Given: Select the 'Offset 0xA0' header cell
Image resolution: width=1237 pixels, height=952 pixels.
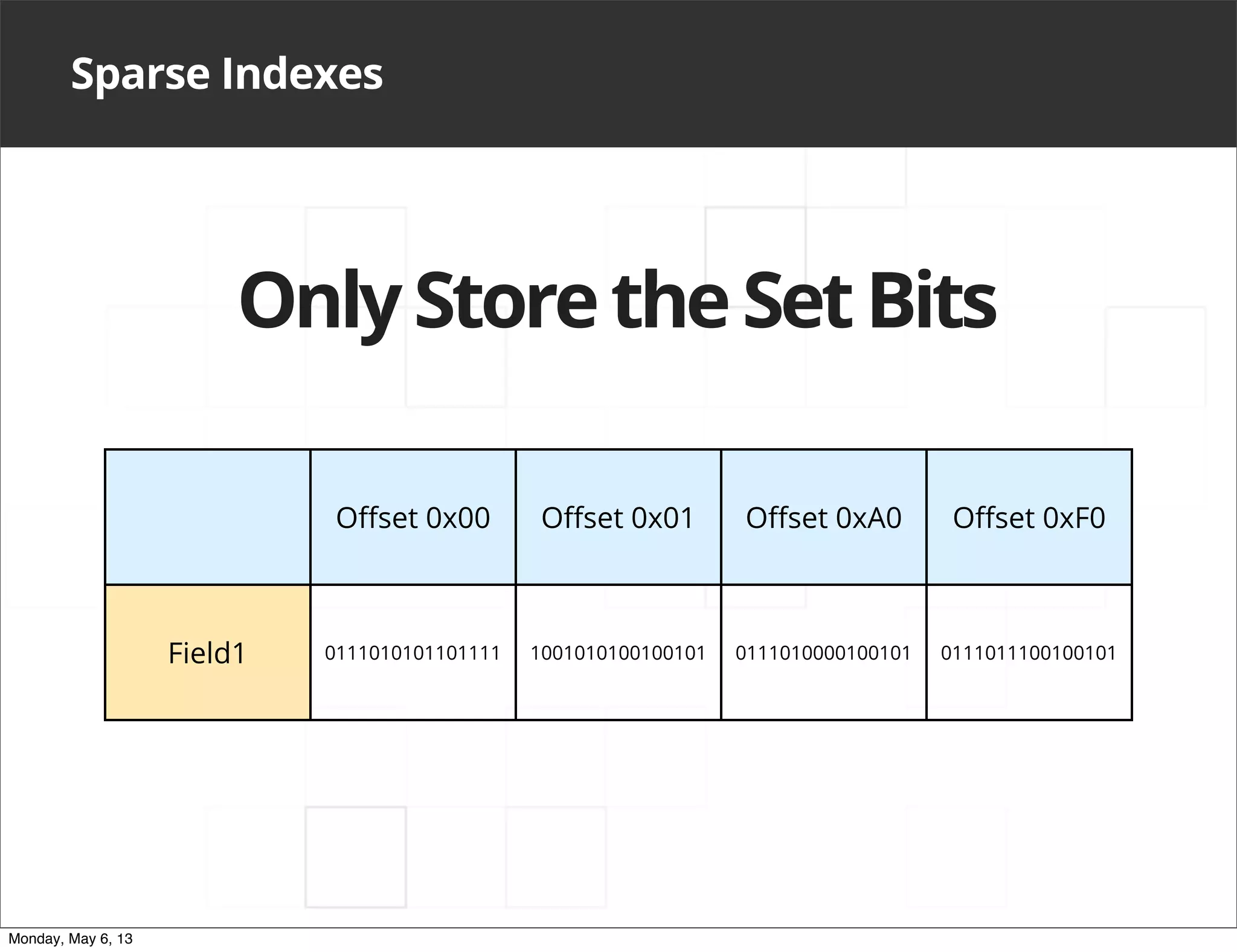Looking at the screenshot, I should pos(824,518).
